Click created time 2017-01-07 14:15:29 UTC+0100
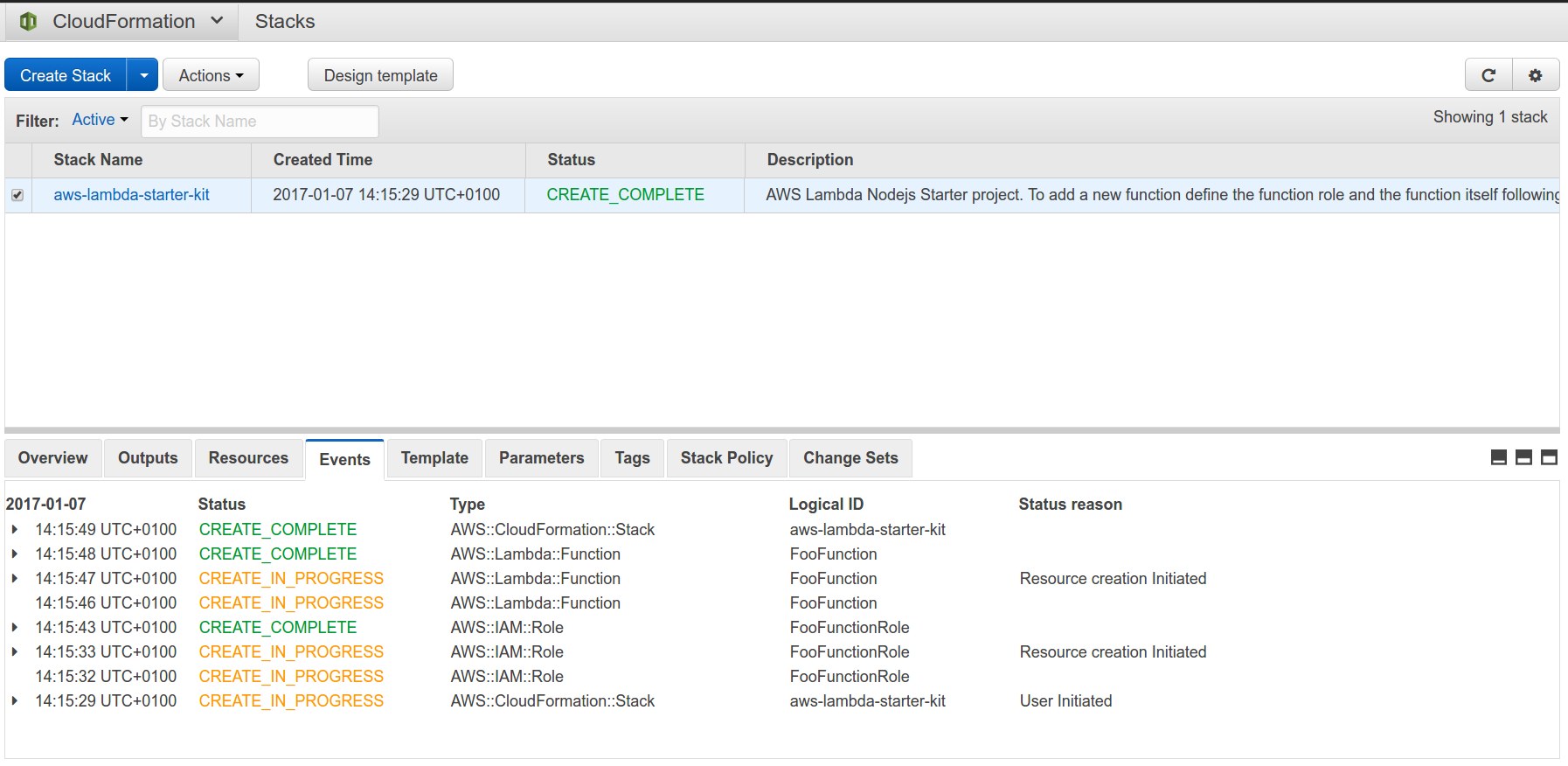 (386, 195)
